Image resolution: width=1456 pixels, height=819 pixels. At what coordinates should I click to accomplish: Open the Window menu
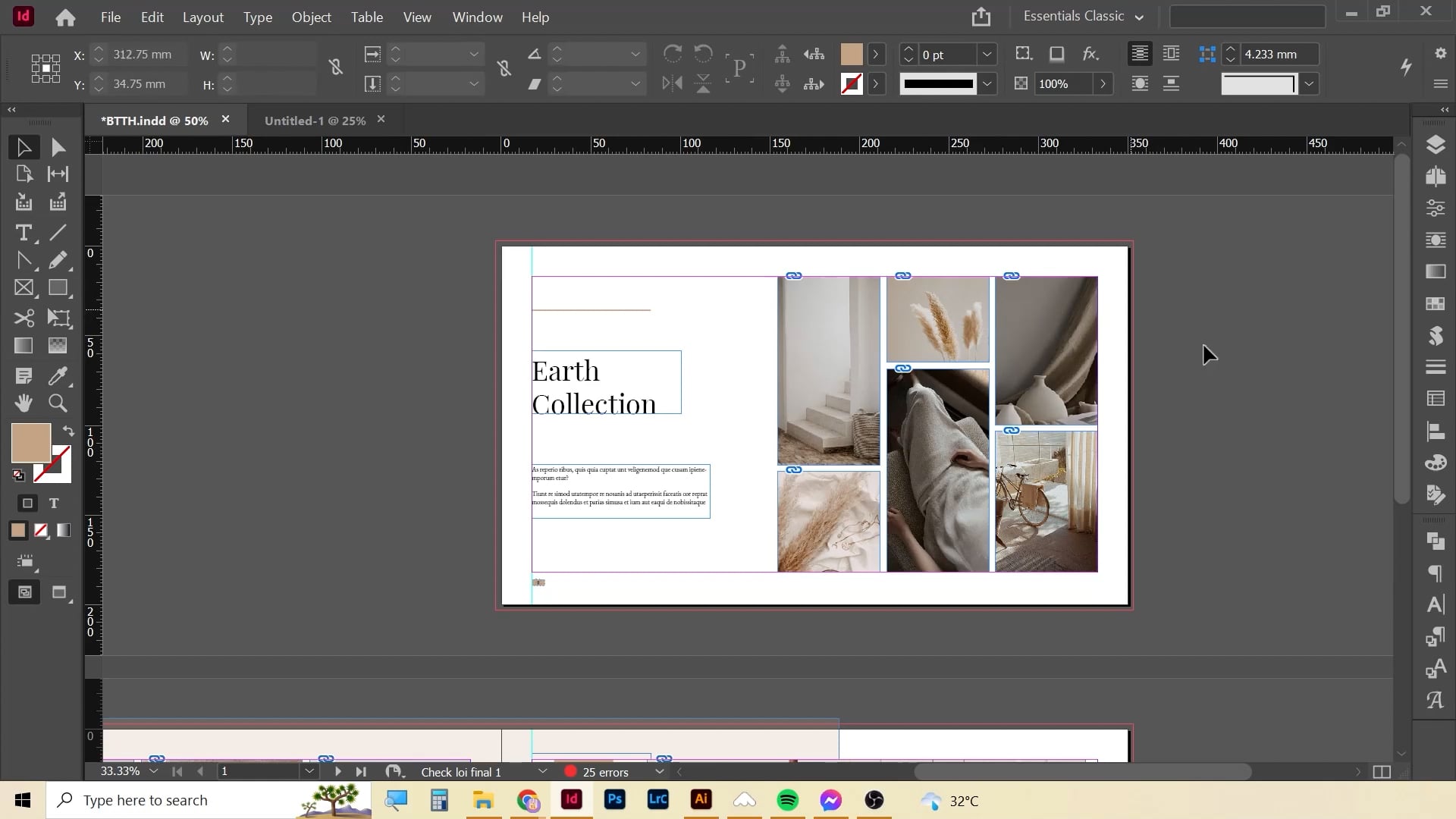click(477, 17)
